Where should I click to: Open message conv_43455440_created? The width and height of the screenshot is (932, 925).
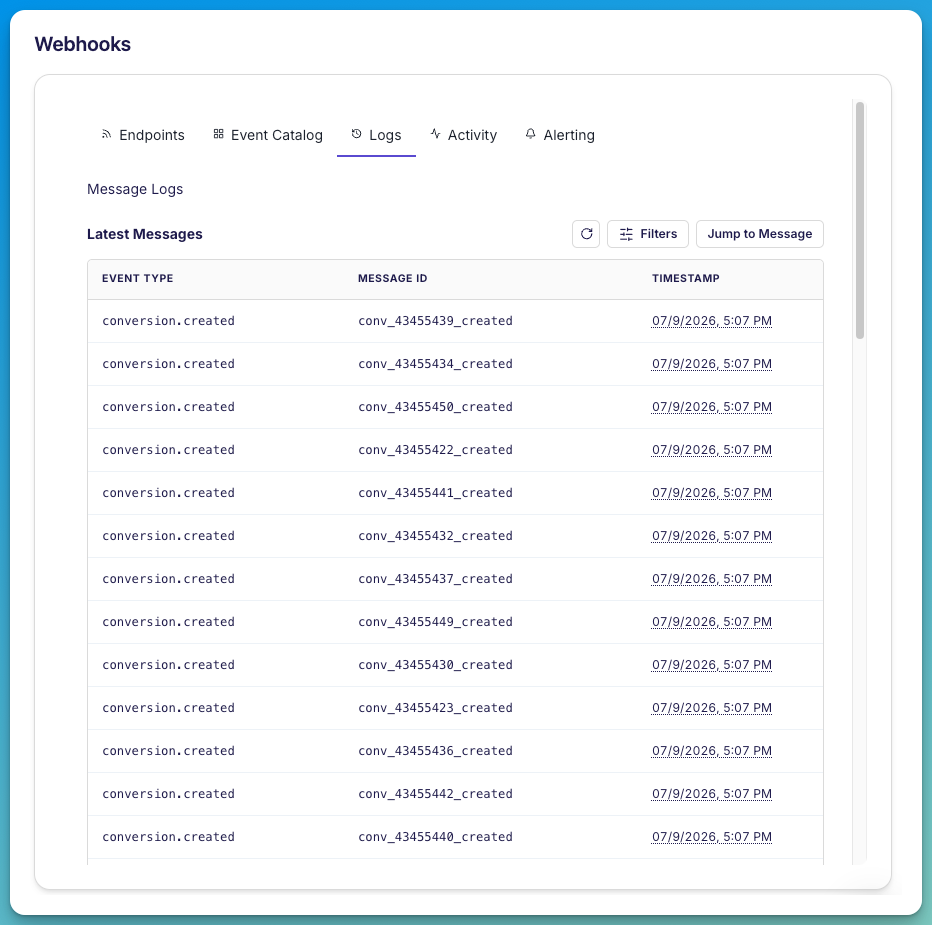coord(435,837)
